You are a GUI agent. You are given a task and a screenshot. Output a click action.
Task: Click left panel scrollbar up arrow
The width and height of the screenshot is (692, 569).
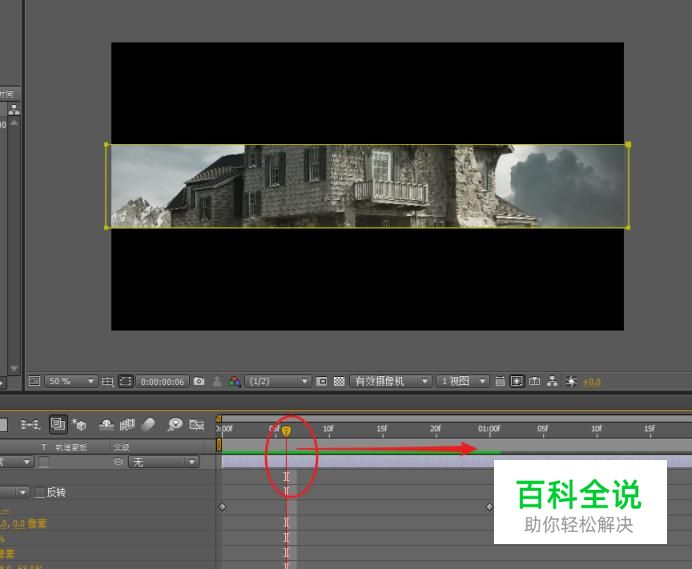click(14, 123)
